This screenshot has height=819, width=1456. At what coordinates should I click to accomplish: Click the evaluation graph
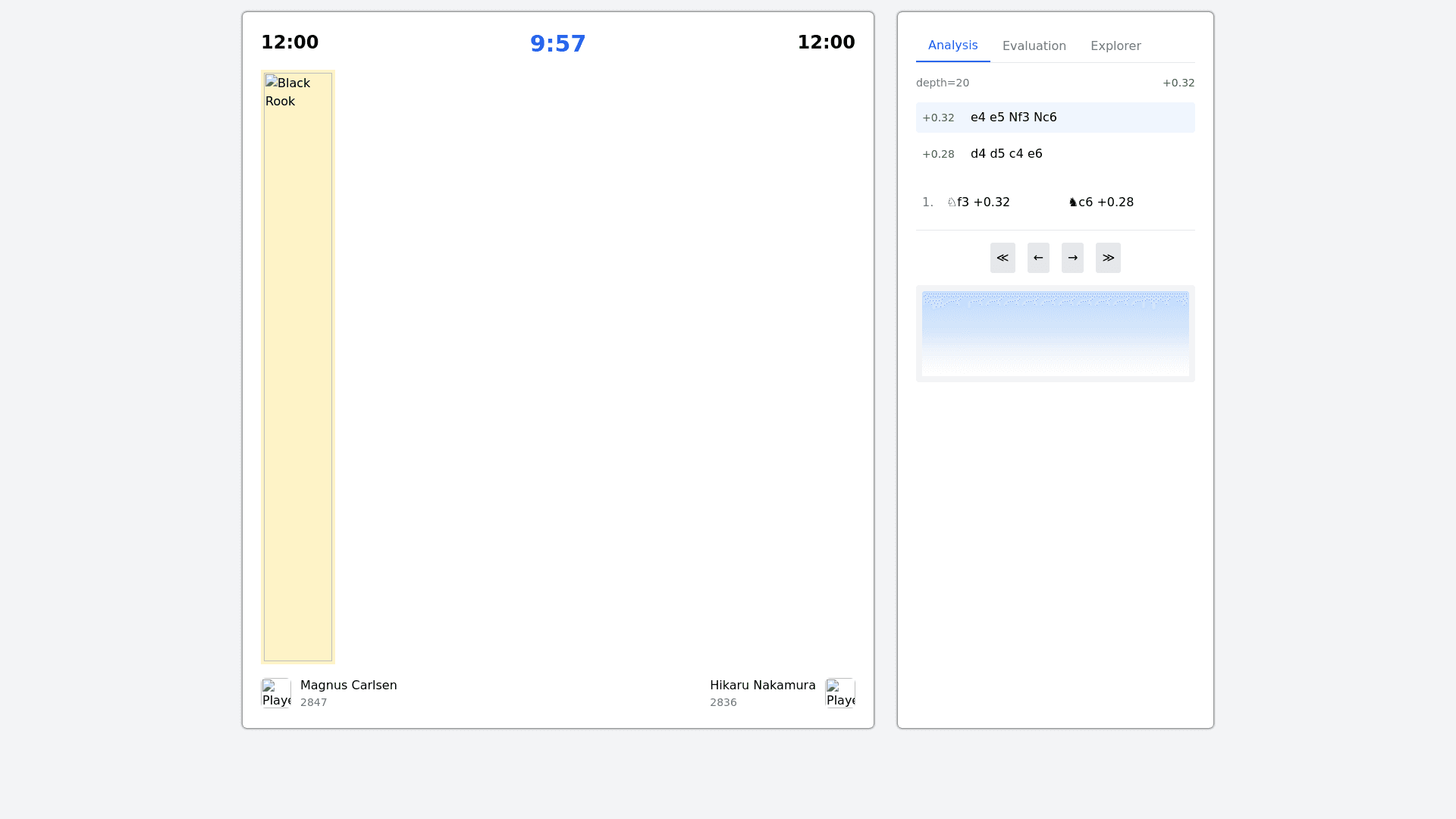[x=1055, y=334]
